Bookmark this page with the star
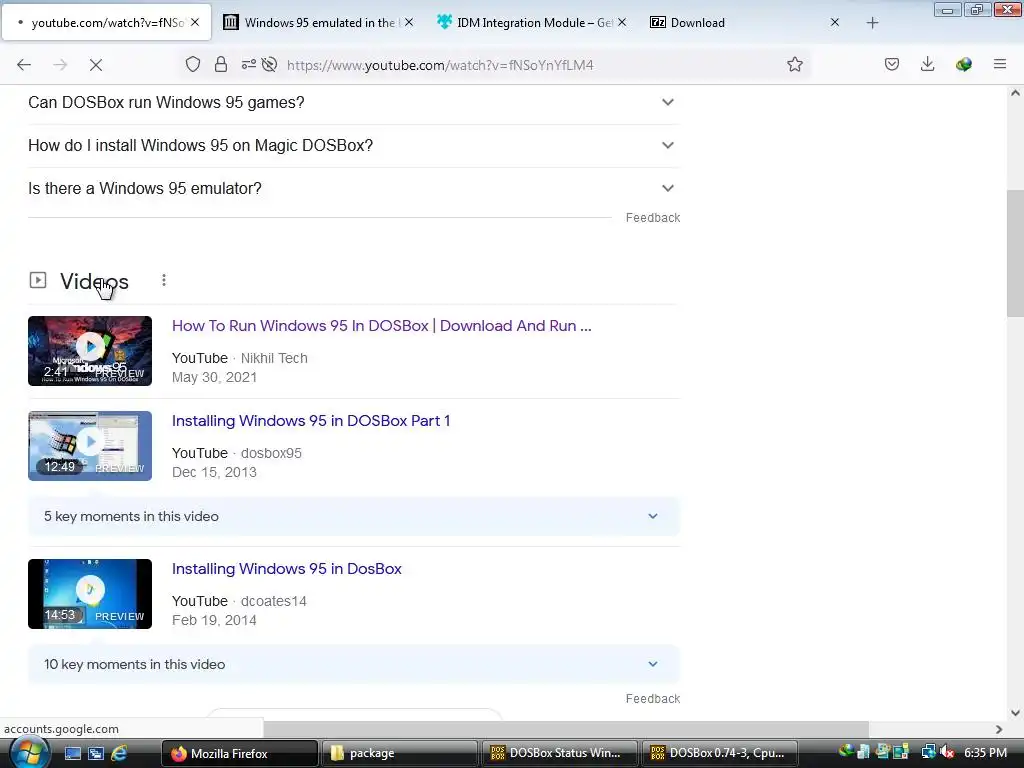 point(795,65)
